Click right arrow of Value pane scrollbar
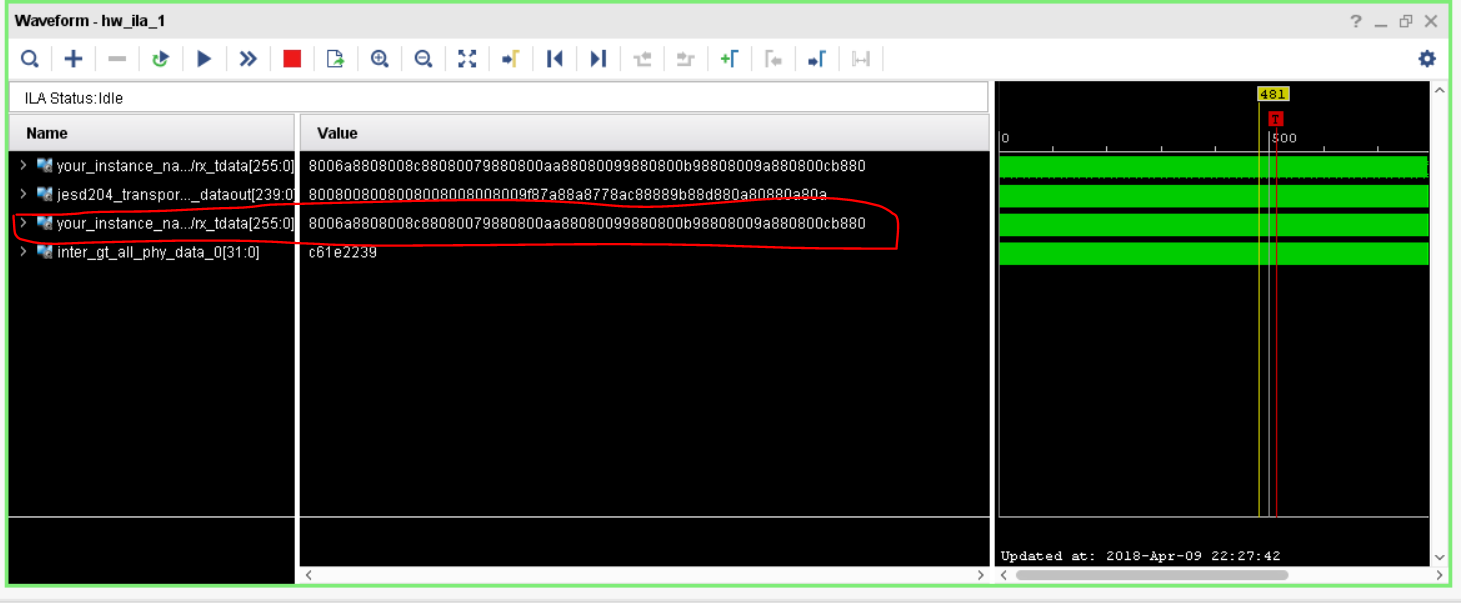 click(x=980, y=575)
